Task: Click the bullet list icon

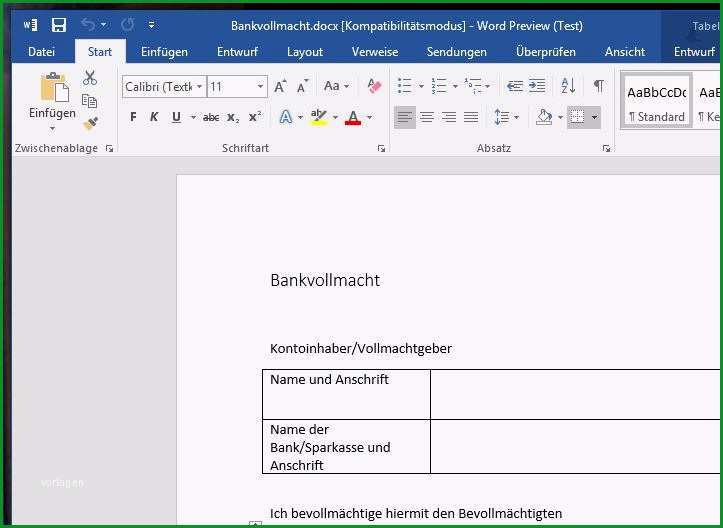Action: [405, 86]
